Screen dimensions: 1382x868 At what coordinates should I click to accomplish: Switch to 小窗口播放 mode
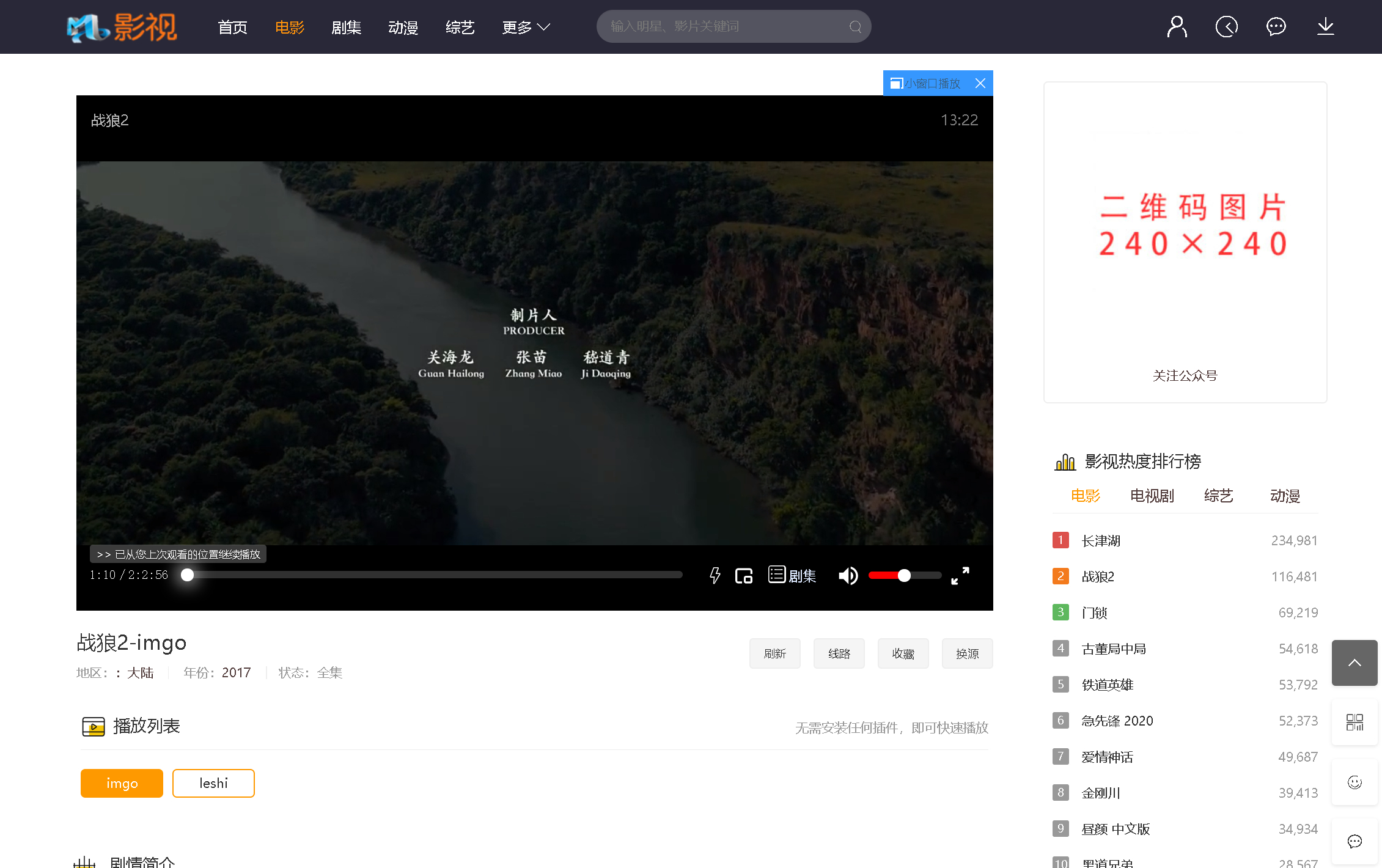coord(925,83)
